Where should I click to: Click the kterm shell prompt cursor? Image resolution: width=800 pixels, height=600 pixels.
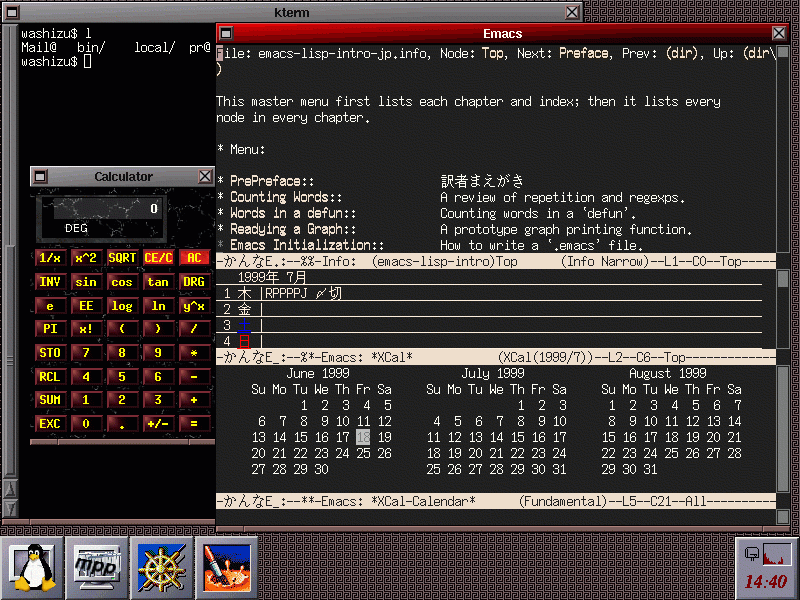coord(87,62)
